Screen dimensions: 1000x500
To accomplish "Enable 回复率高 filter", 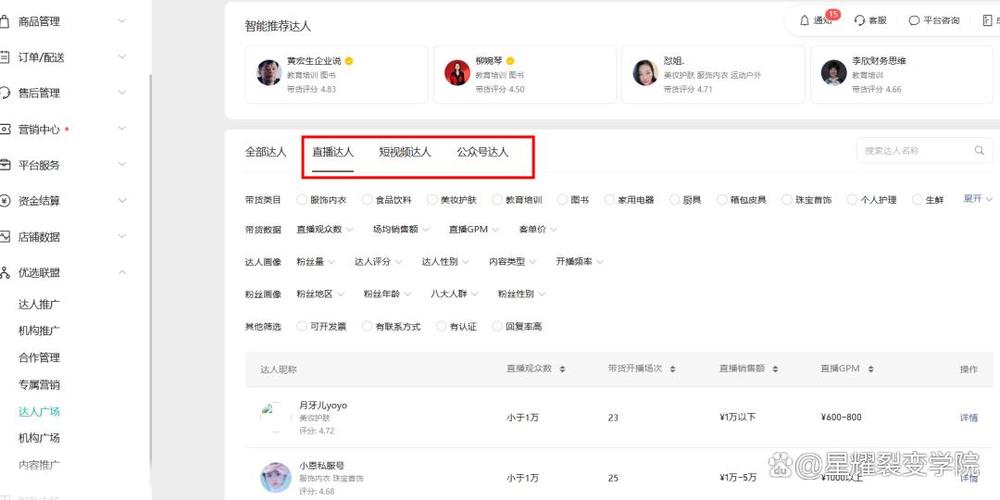I will pyautogui.click(x=497, y=327).
